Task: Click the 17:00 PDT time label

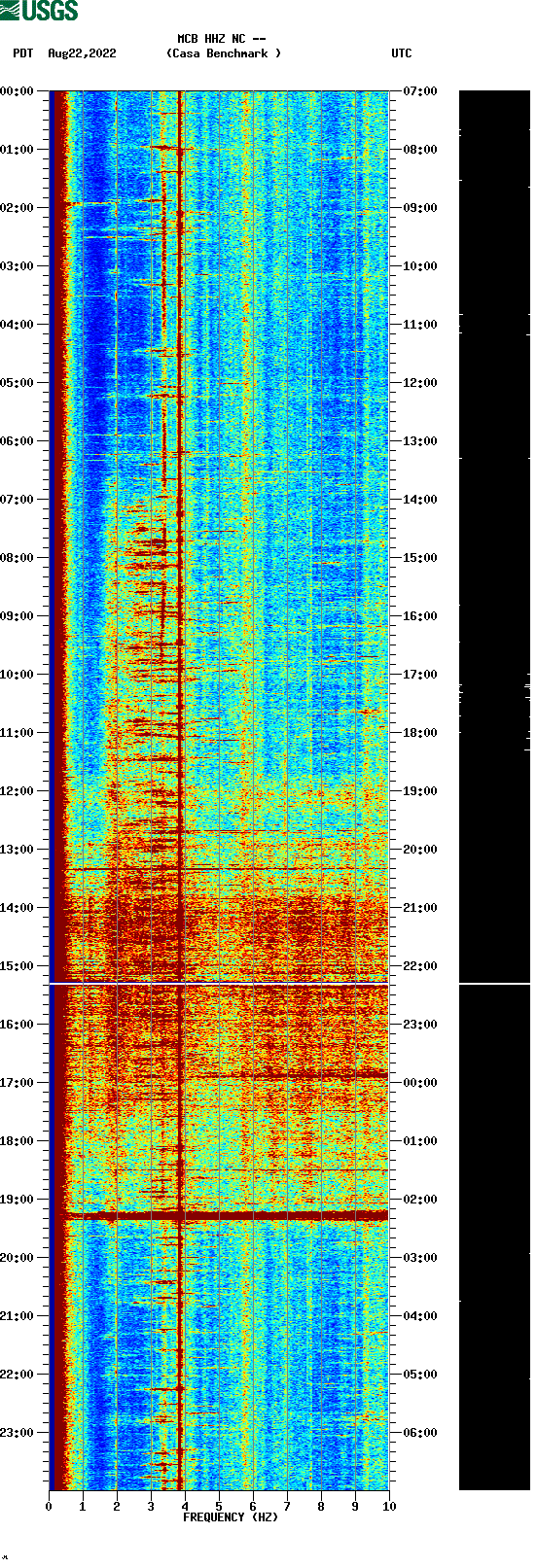Action: 18,1083
